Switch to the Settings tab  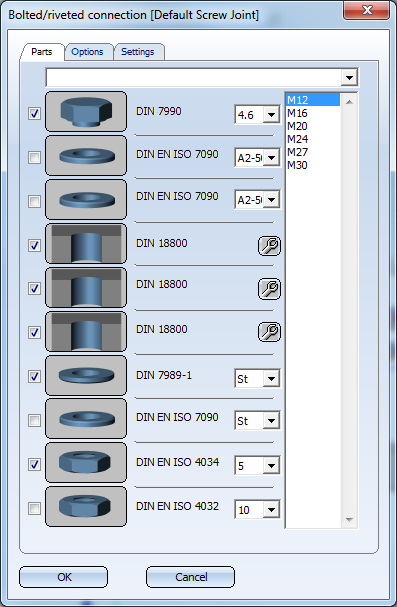(138, 52)
